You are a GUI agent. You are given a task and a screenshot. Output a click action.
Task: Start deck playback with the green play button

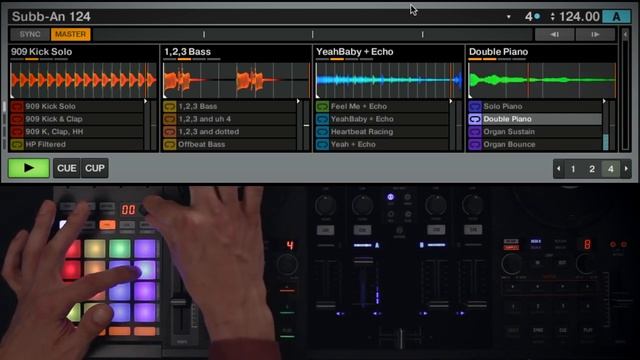click(x=29, y=168)
